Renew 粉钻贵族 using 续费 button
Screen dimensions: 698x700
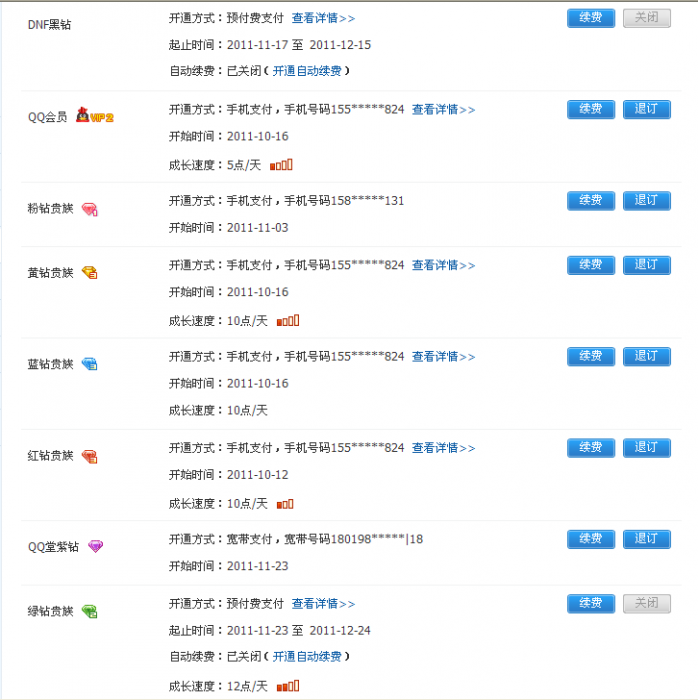591,200
